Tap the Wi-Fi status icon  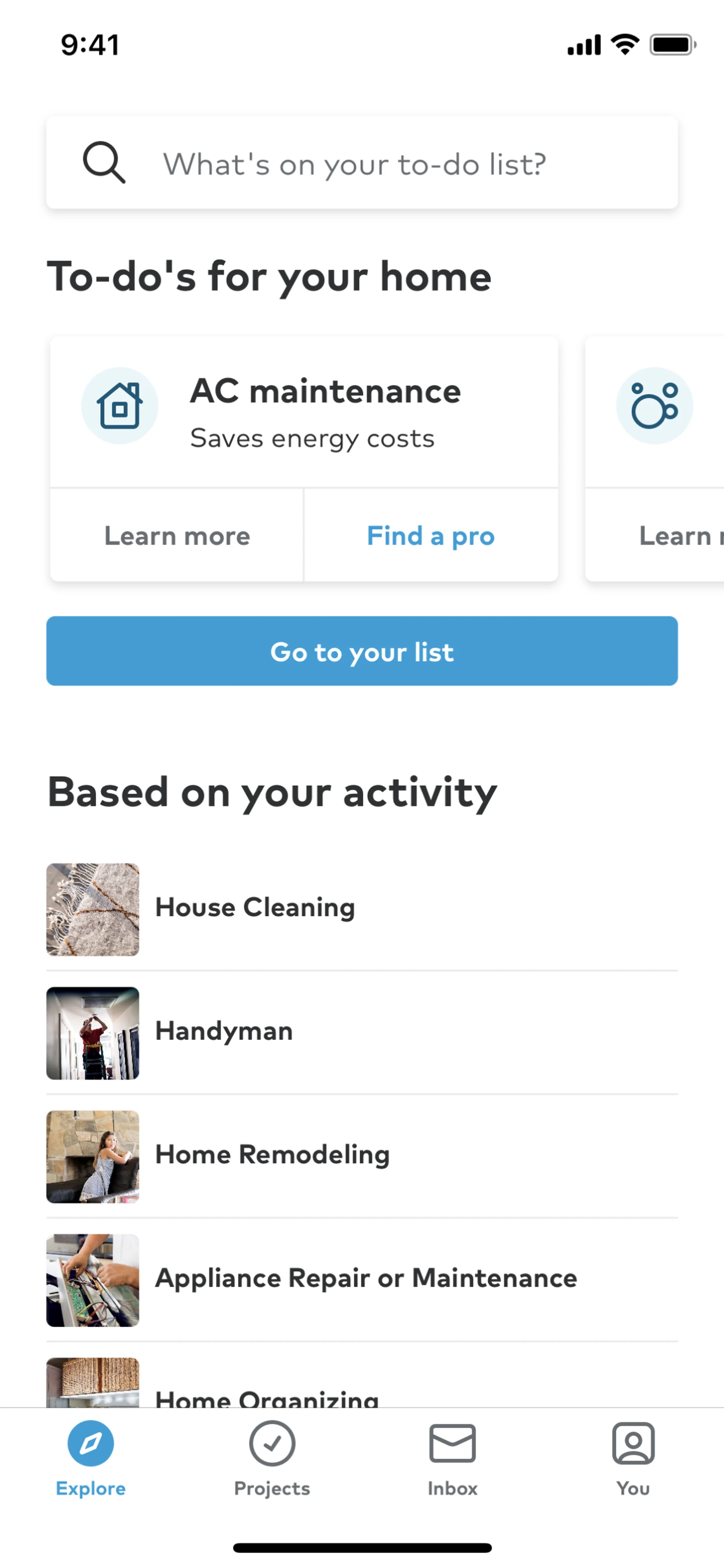(625, 44)
